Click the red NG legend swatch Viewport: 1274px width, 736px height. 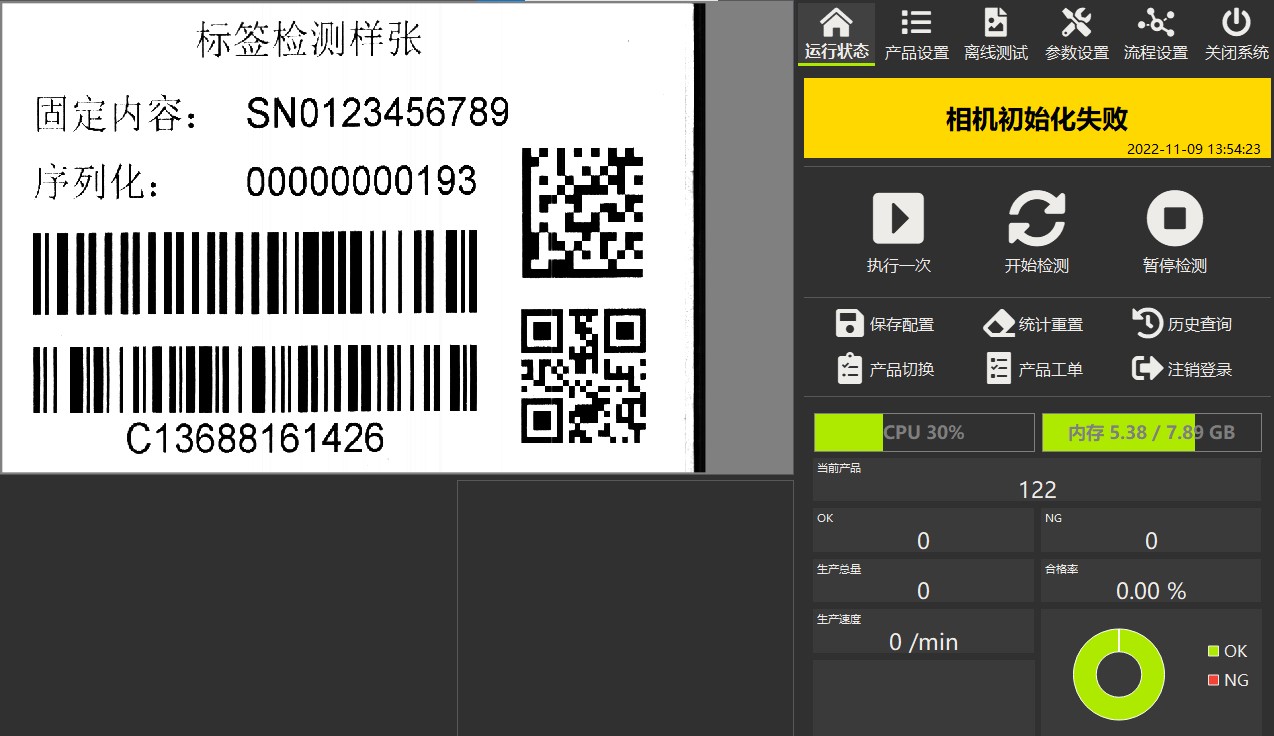(x=1213, y=680)
